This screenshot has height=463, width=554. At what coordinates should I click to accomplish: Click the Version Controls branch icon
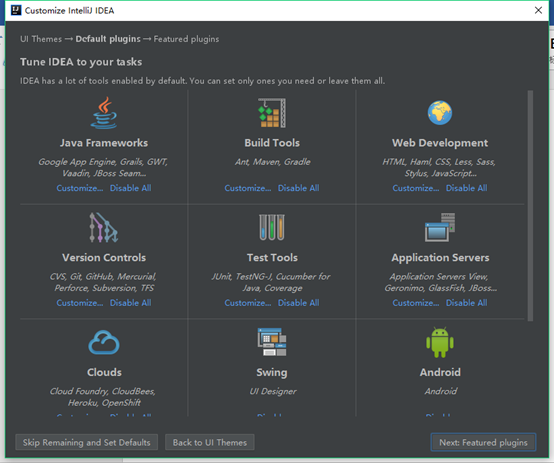104,227
